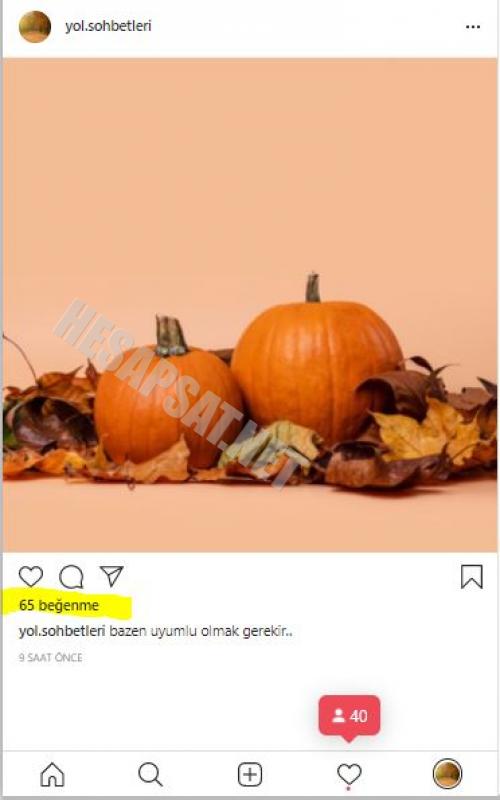Open profile avatar in bottom bar
500x800 pixels.
tap(447, 774)
